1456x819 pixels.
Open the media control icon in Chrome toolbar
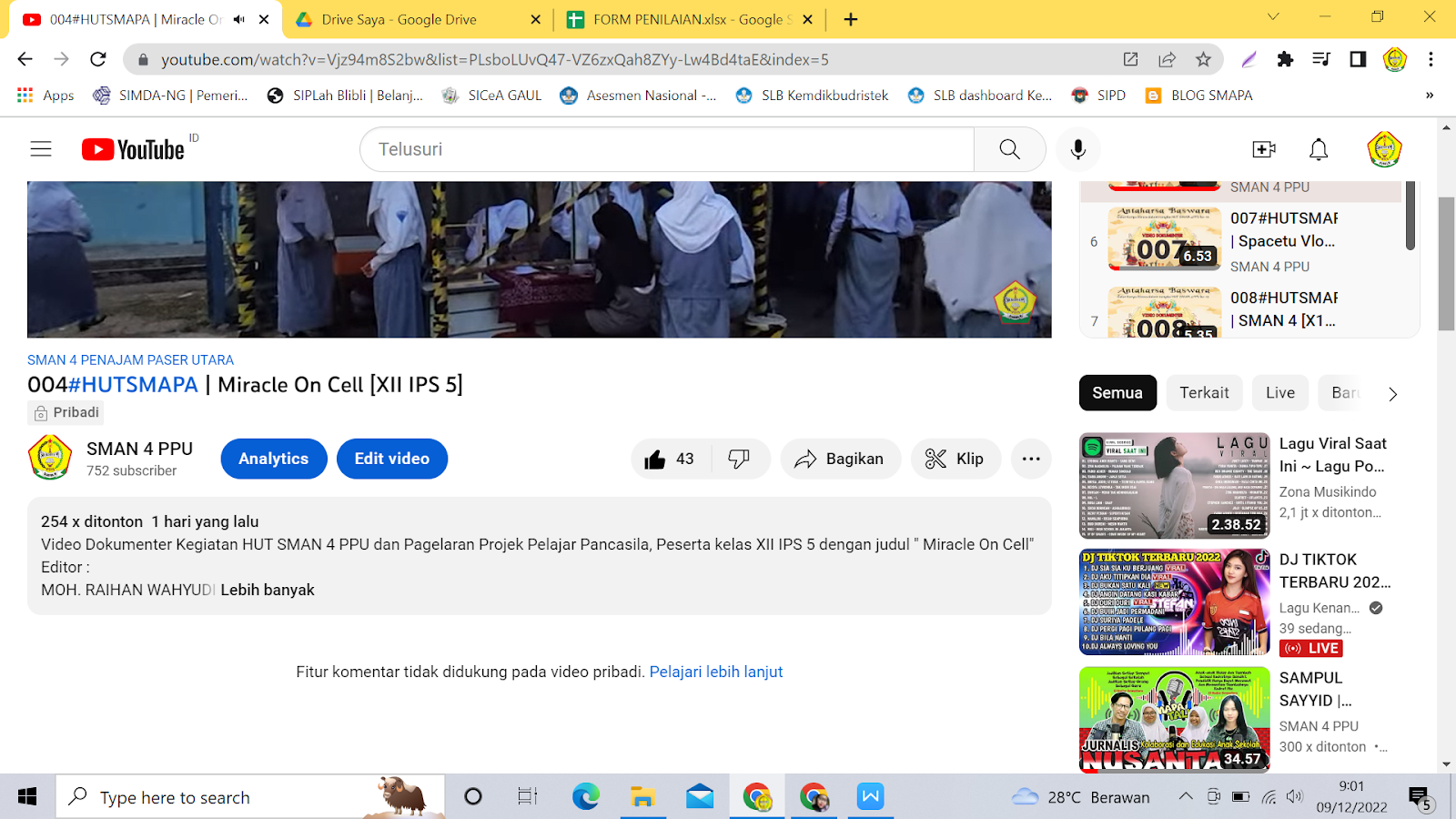[x=1321, y=59]
